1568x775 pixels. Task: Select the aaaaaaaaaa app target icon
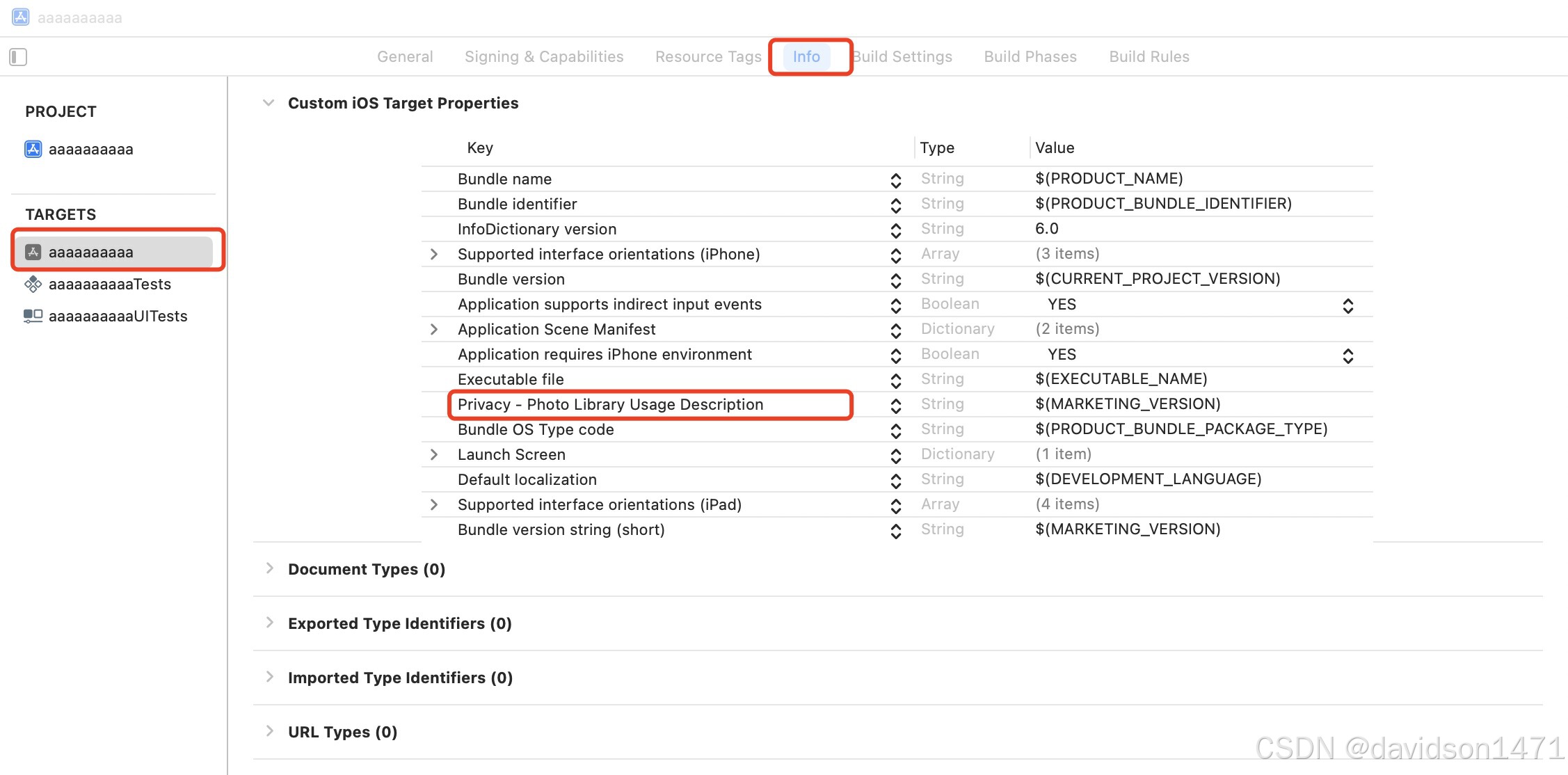point(33,252)
